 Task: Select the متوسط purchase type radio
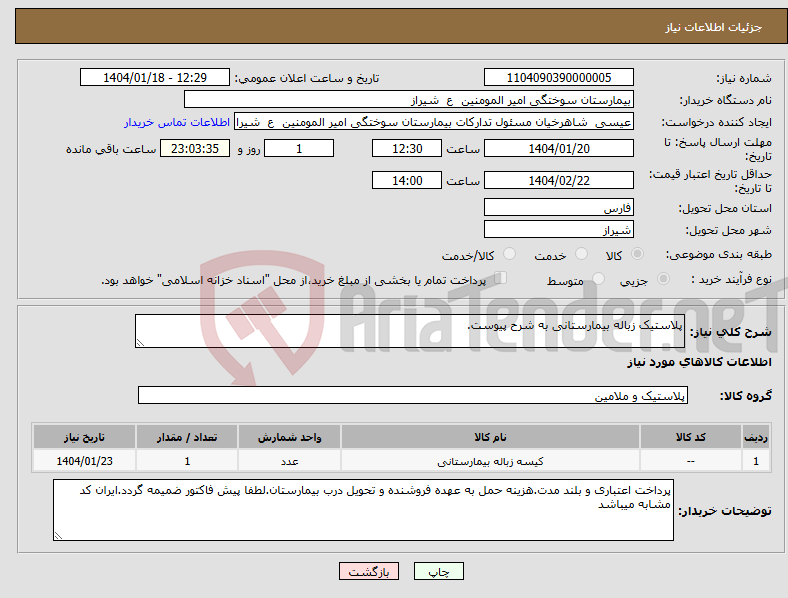598,278
